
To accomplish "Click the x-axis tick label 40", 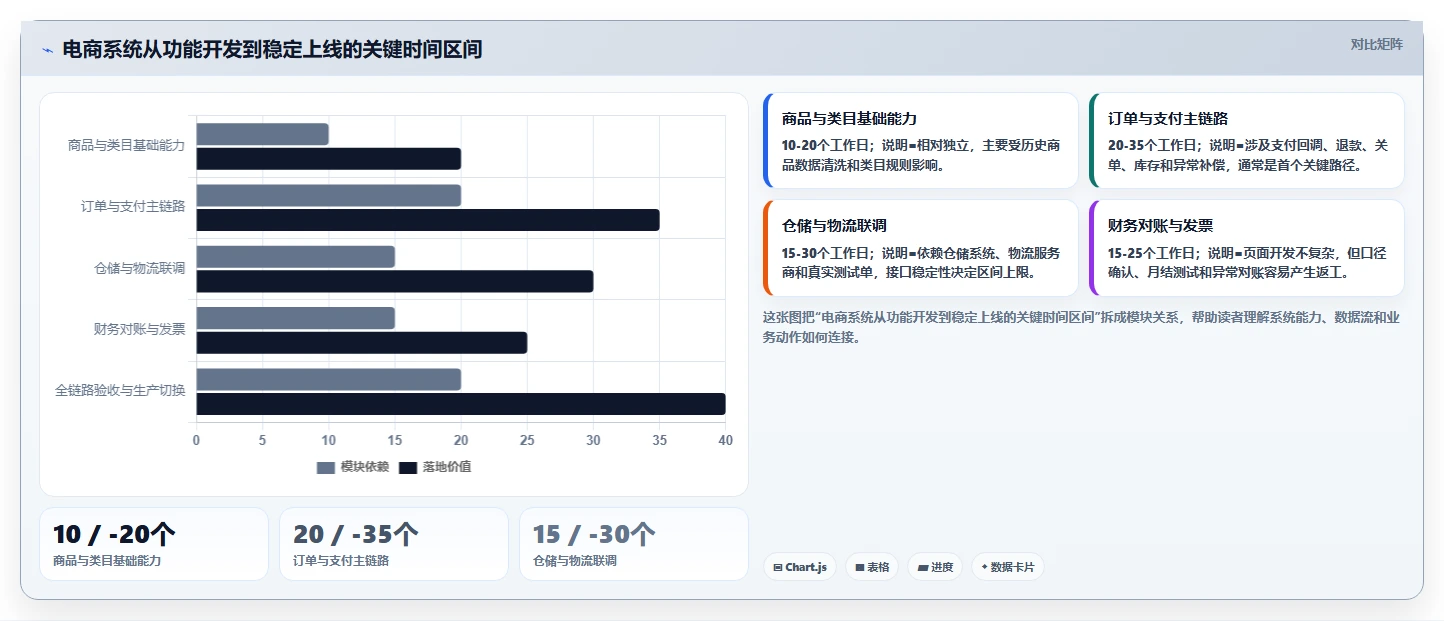I will [725, 440].
